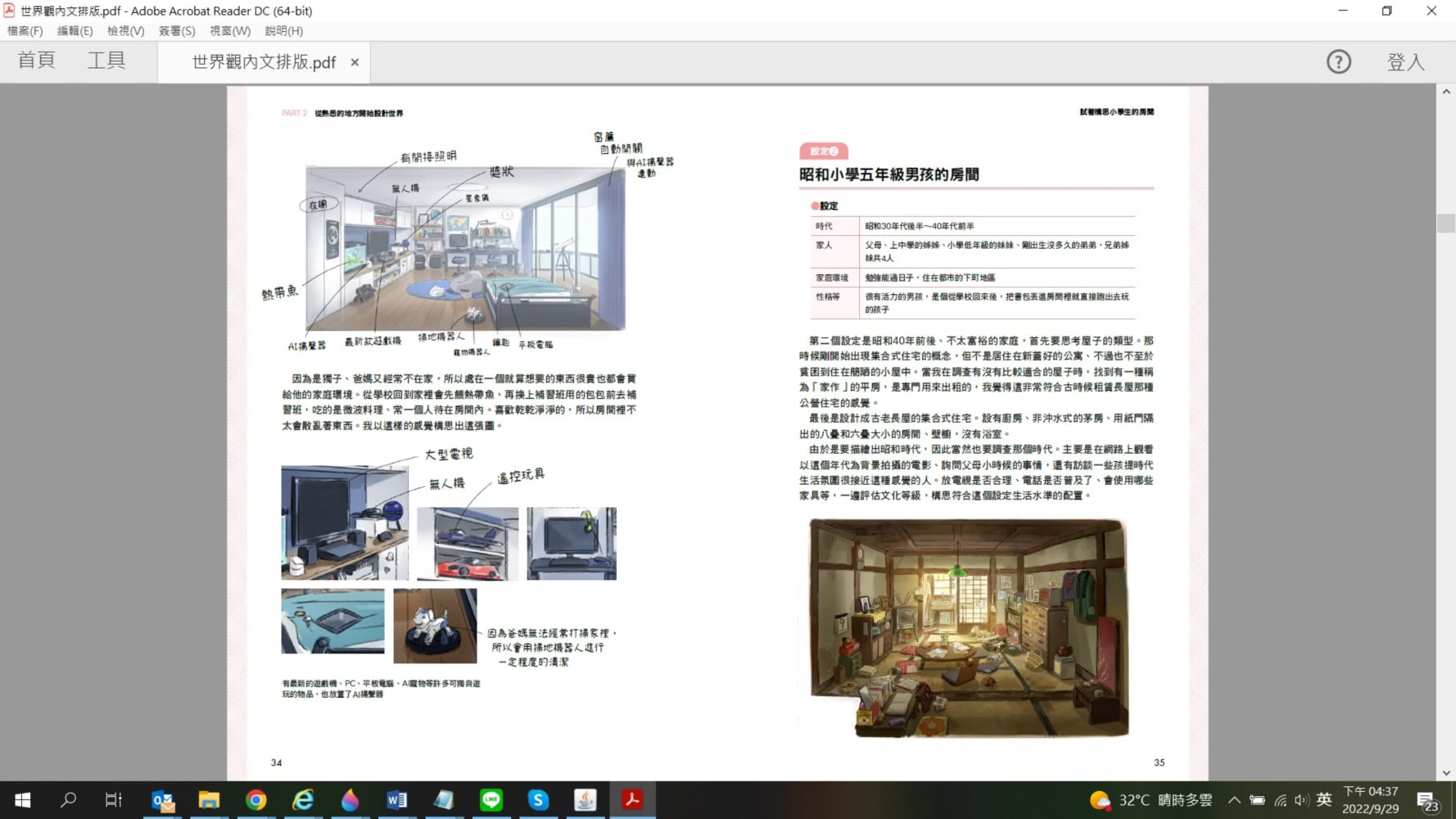Switch to the 首頁 tab

pyautogui.click(x=36, y=61)
